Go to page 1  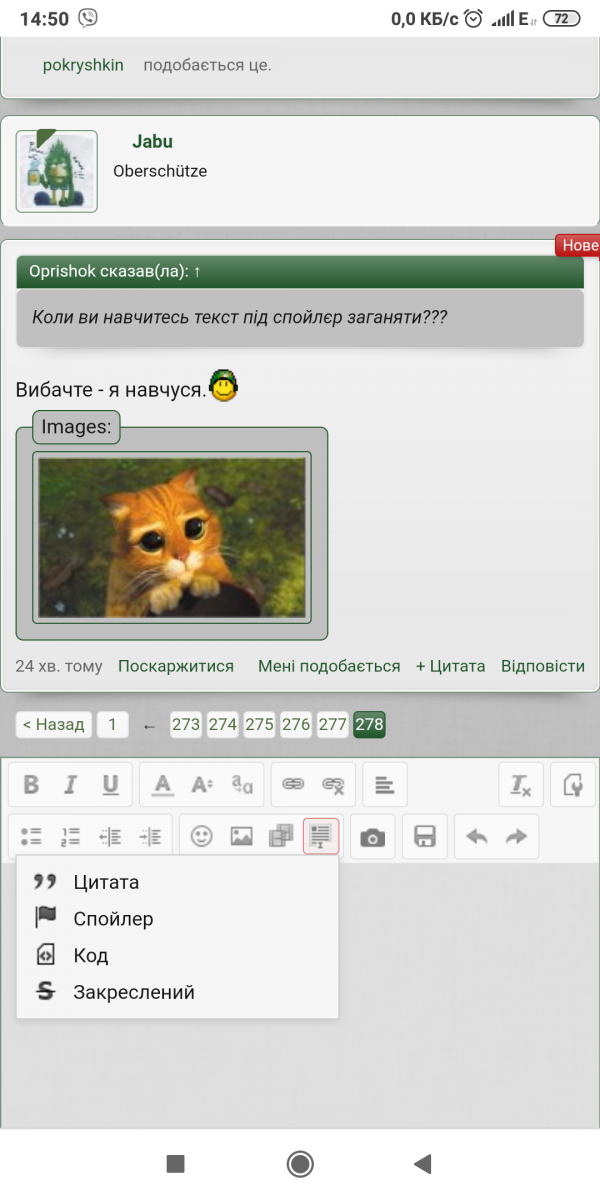click(113, 724)
